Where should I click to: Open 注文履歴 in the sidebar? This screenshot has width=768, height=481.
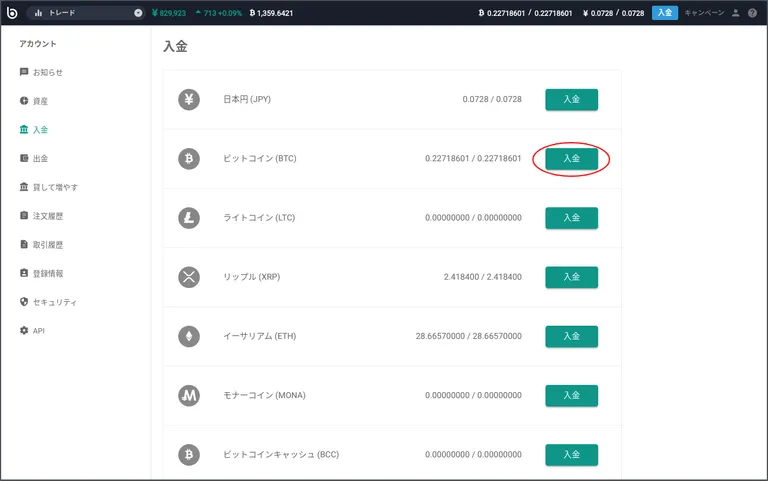coord(41,216)
